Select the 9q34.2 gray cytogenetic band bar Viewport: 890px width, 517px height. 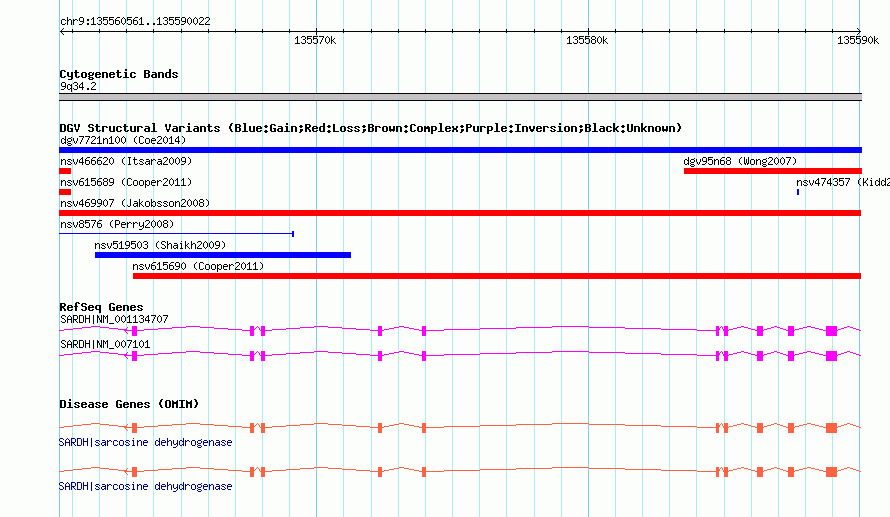[x=460, y=97]
